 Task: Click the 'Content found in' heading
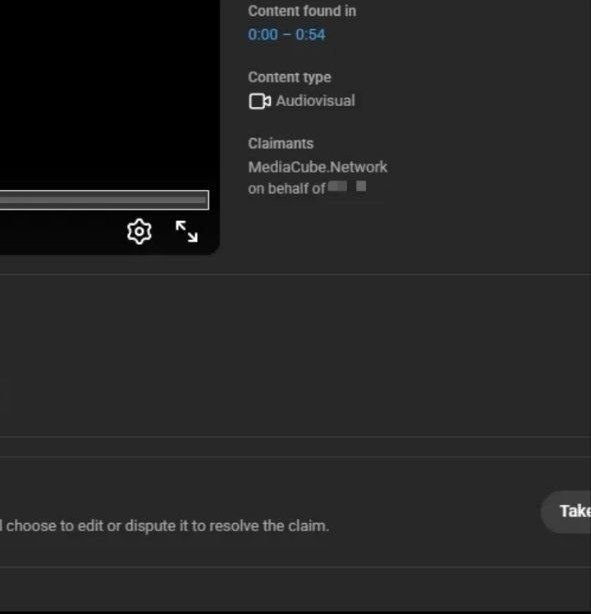(x=302, y=11)
